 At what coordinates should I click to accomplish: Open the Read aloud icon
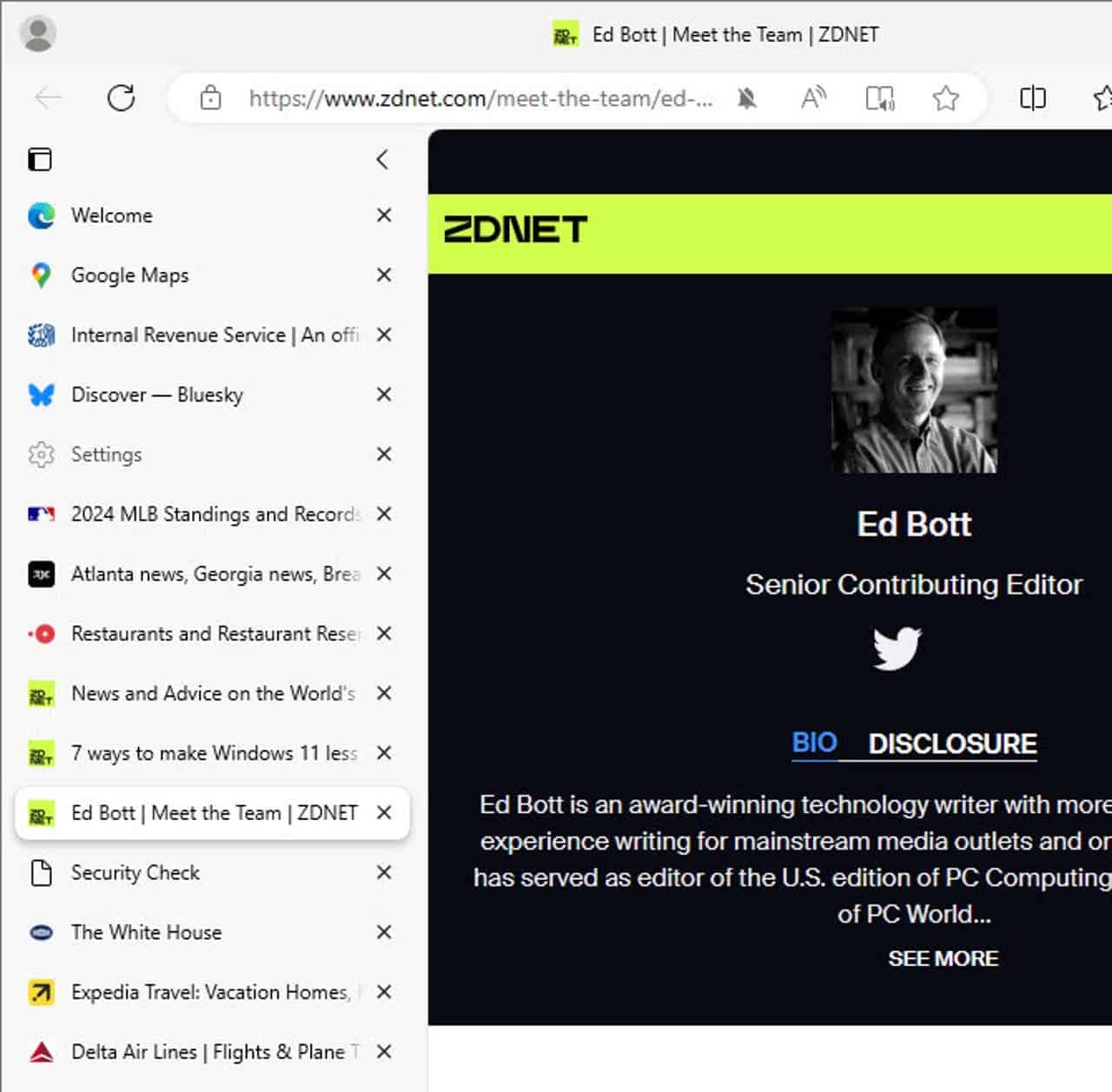pyautogui.click(x=813, y=98)
